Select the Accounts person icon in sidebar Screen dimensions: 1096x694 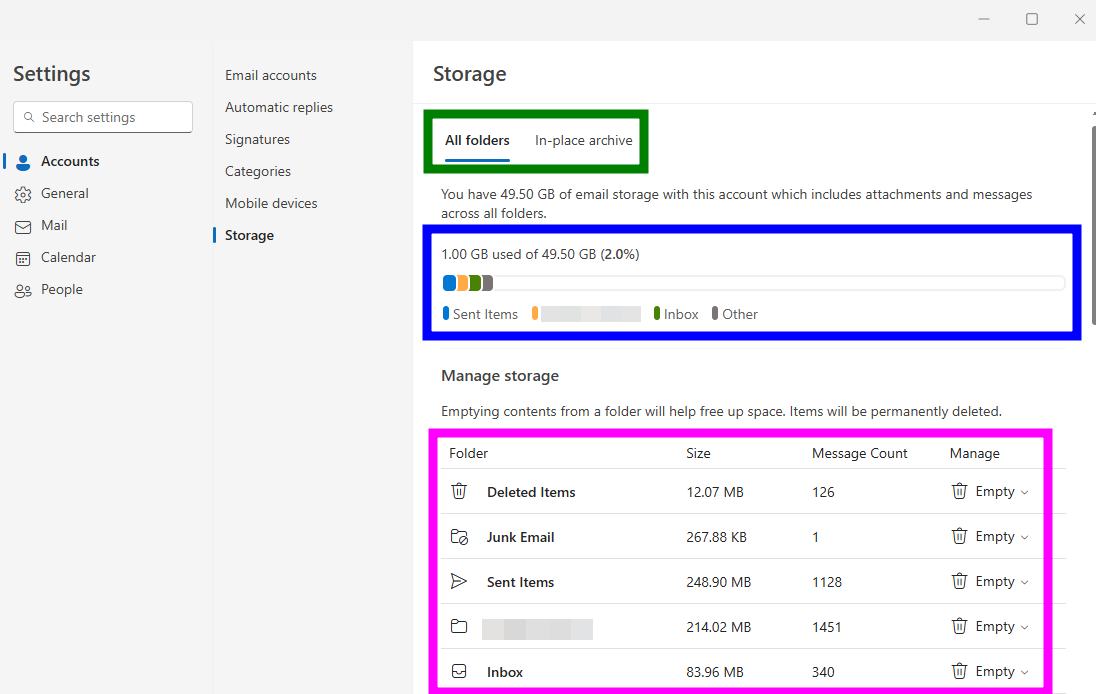22,161
